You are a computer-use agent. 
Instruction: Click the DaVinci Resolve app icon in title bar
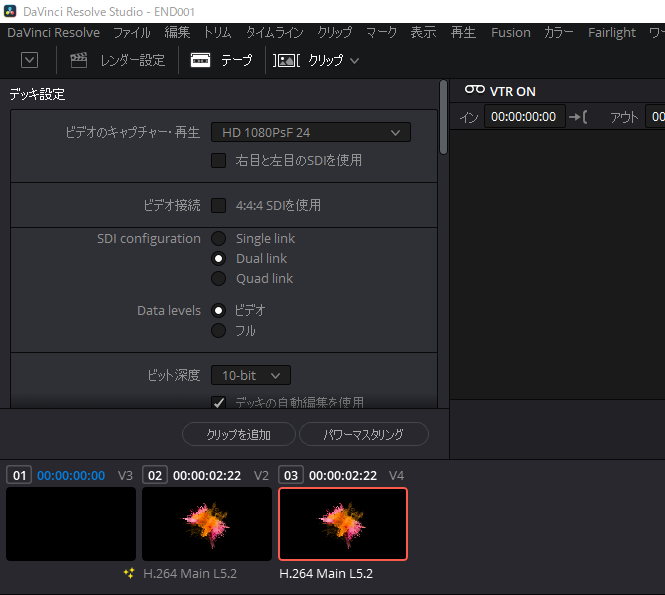(x=12, y=11)
